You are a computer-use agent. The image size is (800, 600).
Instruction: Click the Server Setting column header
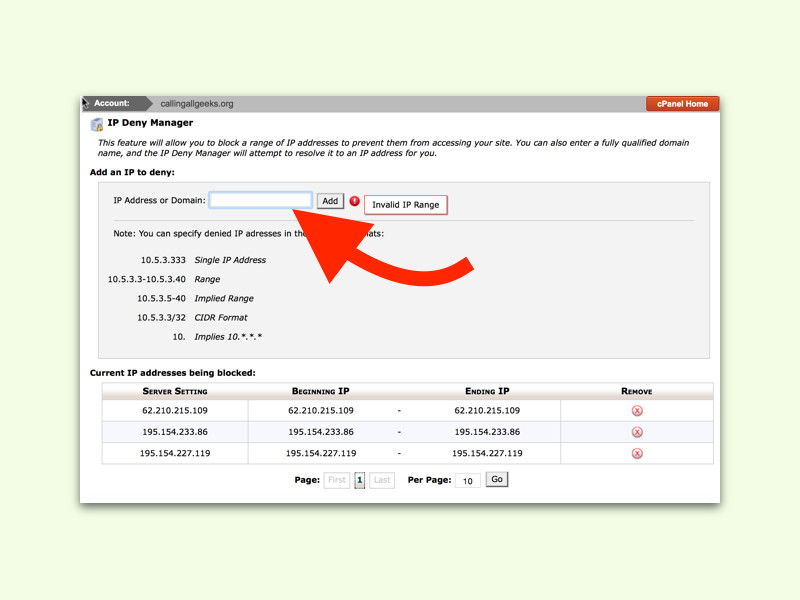175,391
